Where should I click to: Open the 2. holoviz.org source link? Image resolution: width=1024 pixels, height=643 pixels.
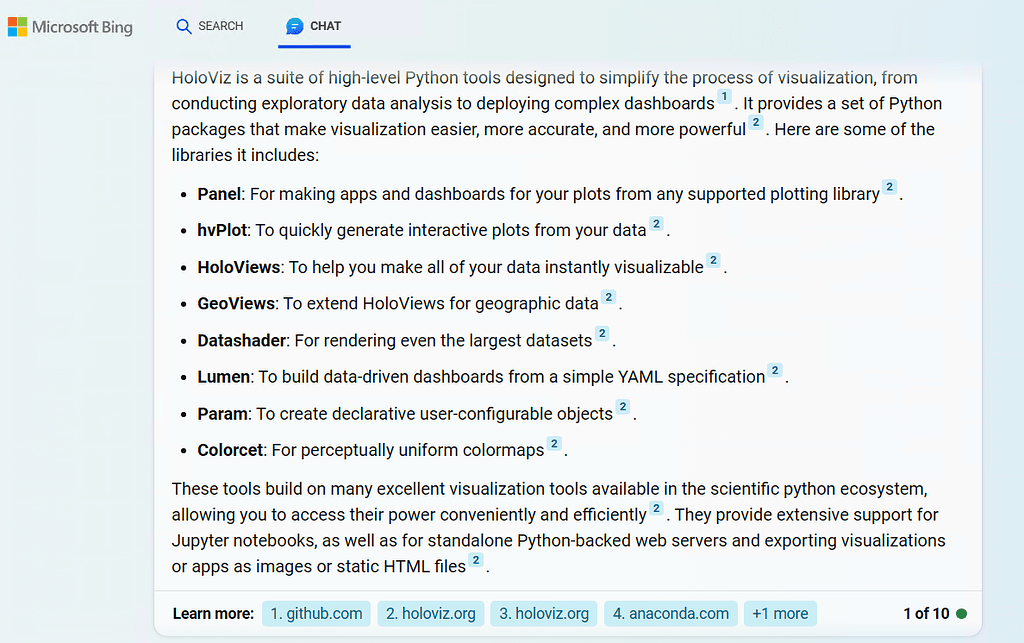click(x=430, y=613)
